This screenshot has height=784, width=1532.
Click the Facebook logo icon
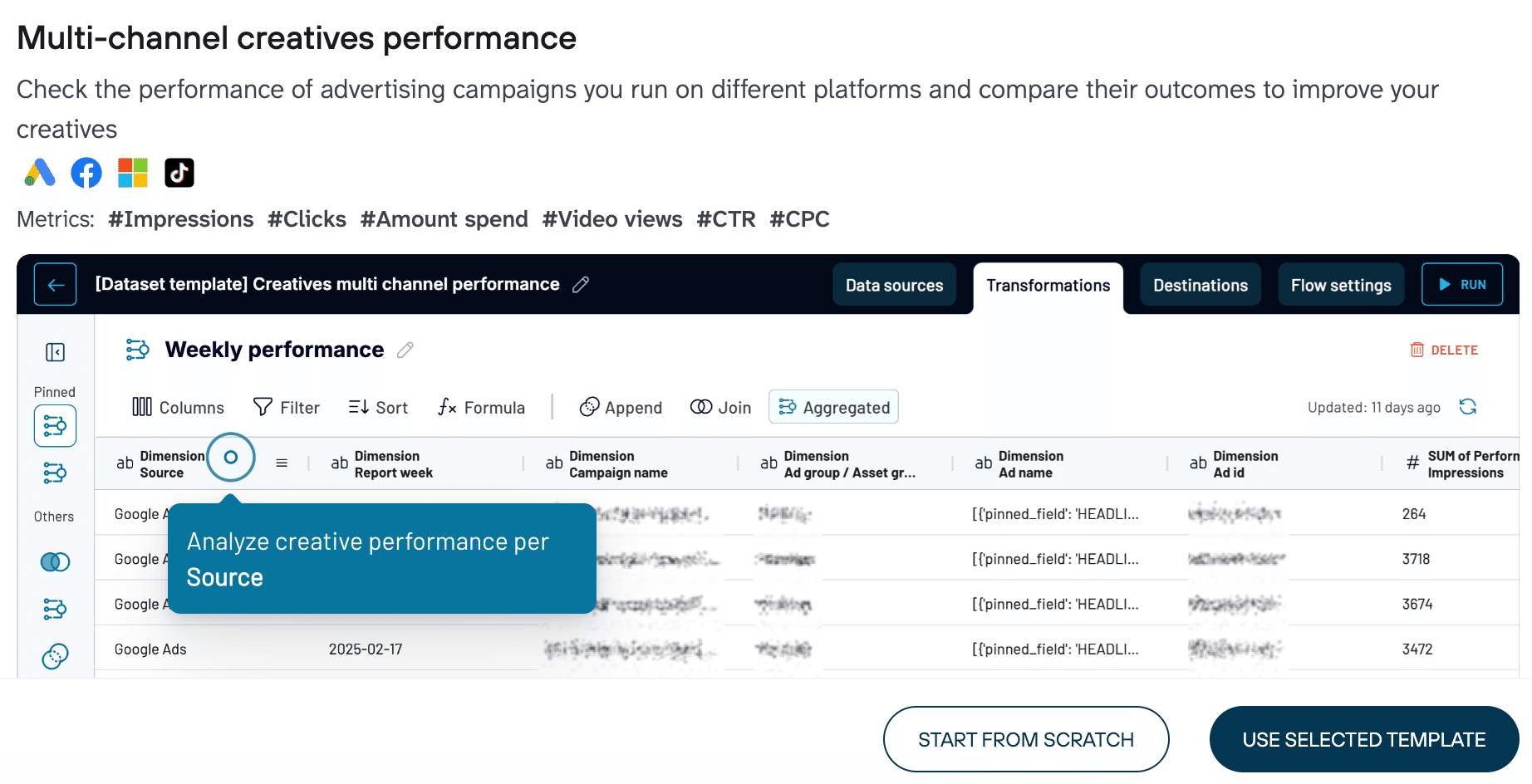click(86, 173)
